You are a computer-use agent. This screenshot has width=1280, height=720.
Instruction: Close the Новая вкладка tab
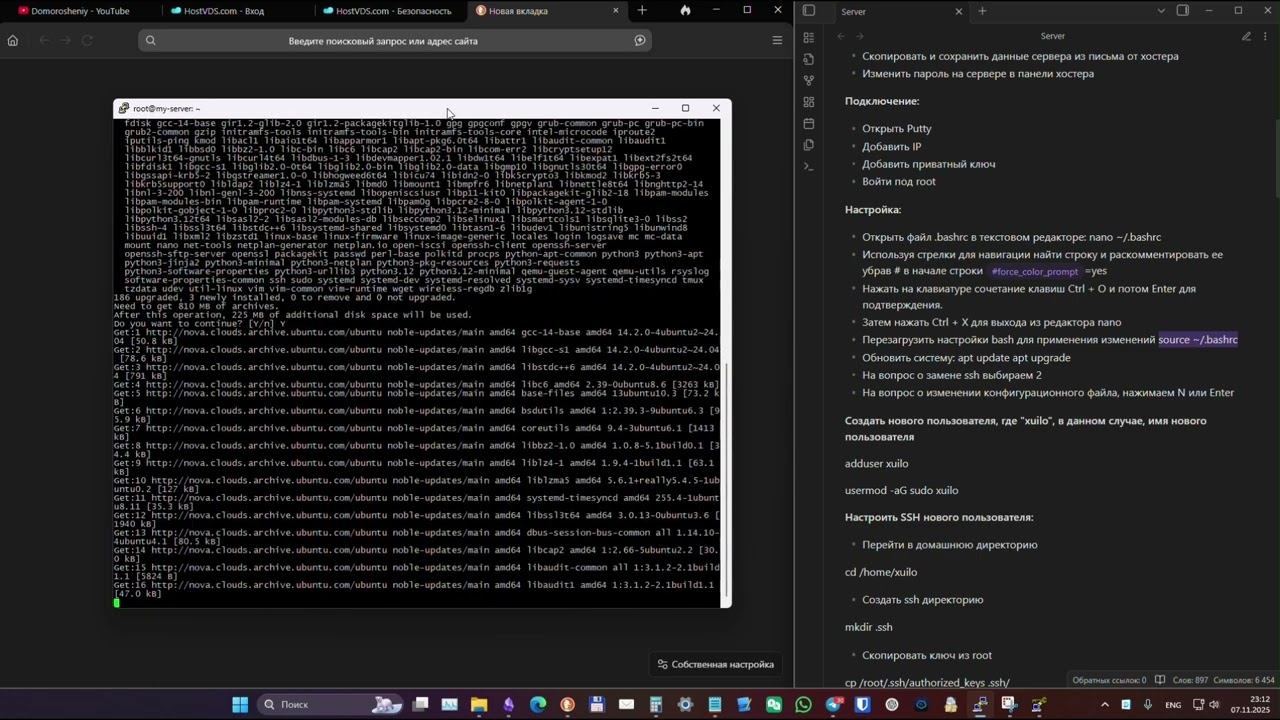[x=616, y=11]
